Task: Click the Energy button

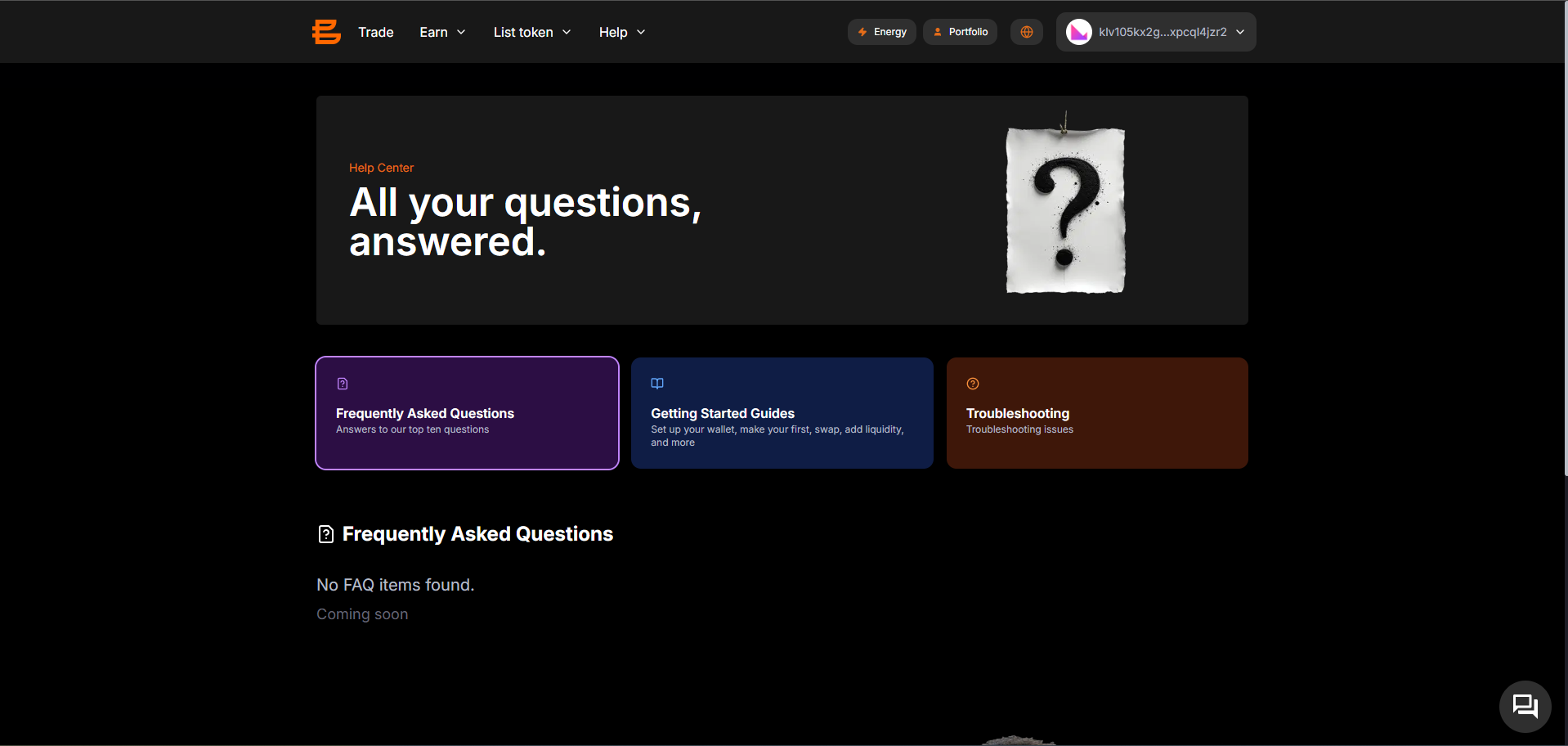Action: tap(881, 32)
